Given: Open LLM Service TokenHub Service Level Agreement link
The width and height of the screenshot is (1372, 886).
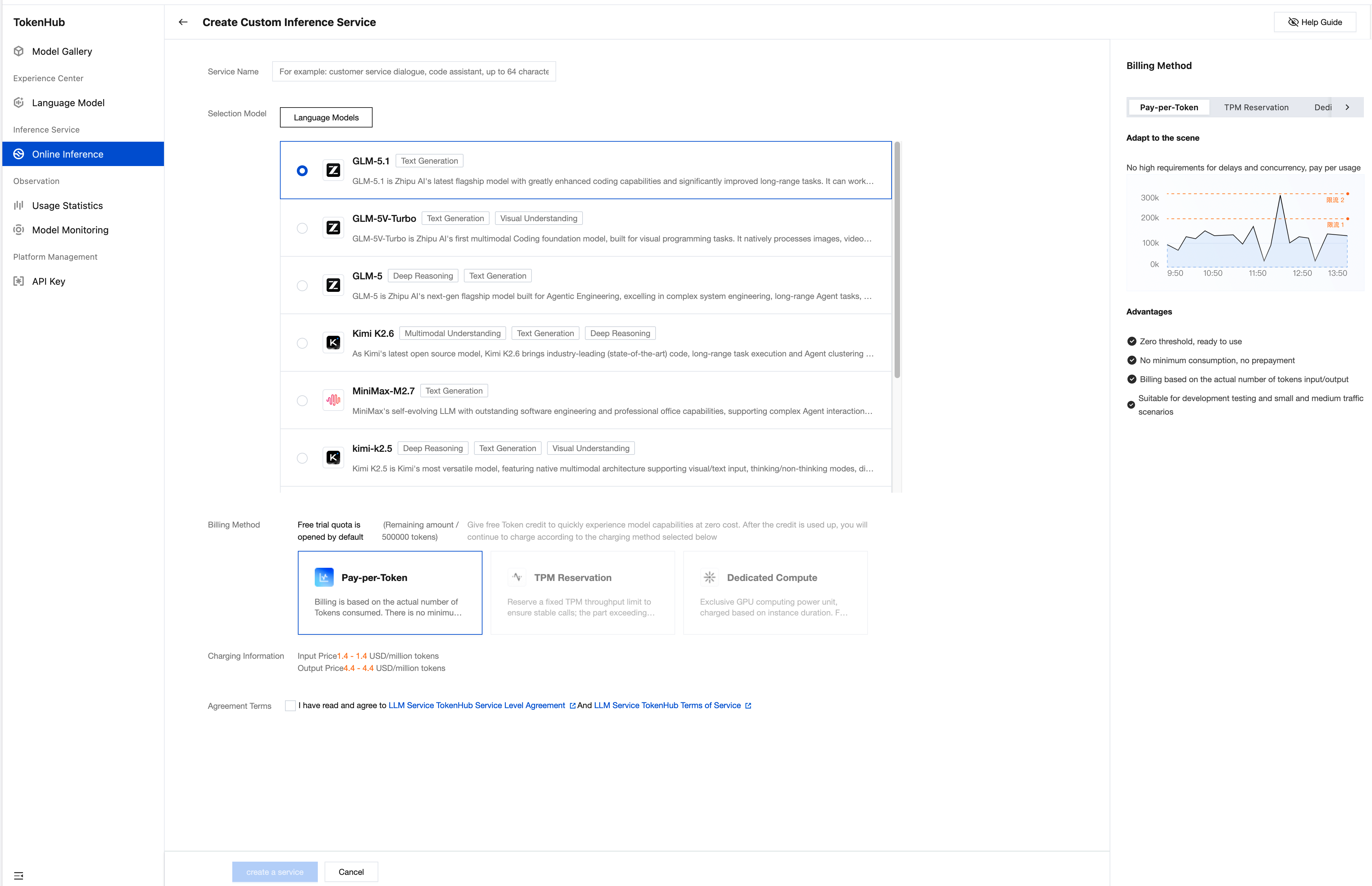Looking at the screenshot, I should tap(477, 705).
